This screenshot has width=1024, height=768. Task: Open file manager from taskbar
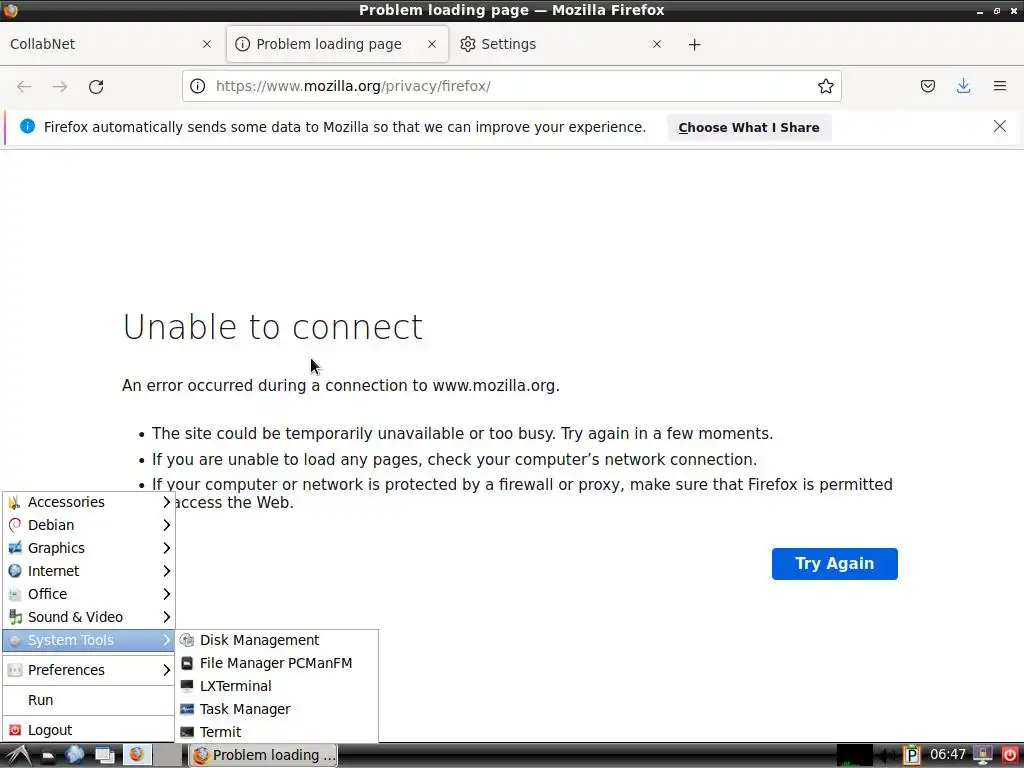pos(47,756)
